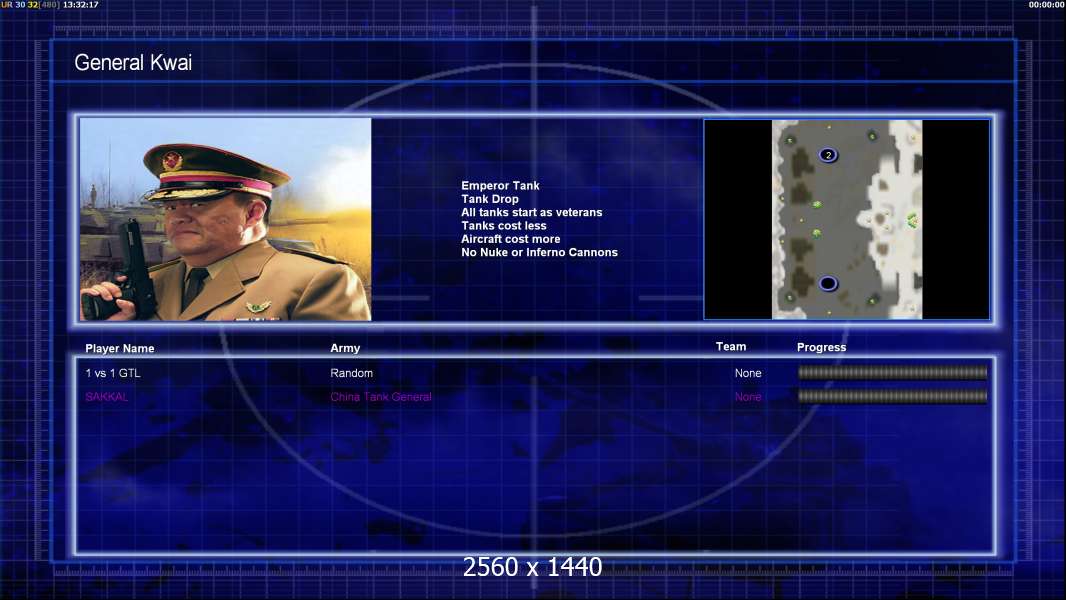Select the '1 vs 1 GTL' player name
This screenshot has height=600, width=1066.
(113, 373)
